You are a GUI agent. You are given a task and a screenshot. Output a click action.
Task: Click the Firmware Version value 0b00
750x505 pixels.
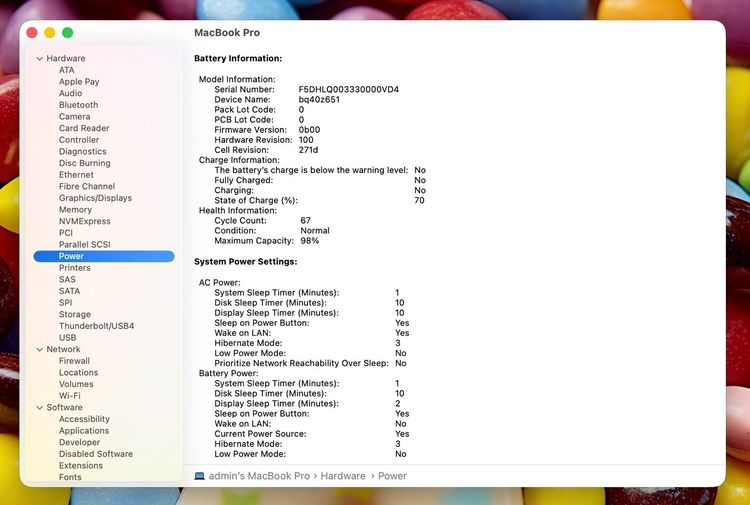click(309, 130)
